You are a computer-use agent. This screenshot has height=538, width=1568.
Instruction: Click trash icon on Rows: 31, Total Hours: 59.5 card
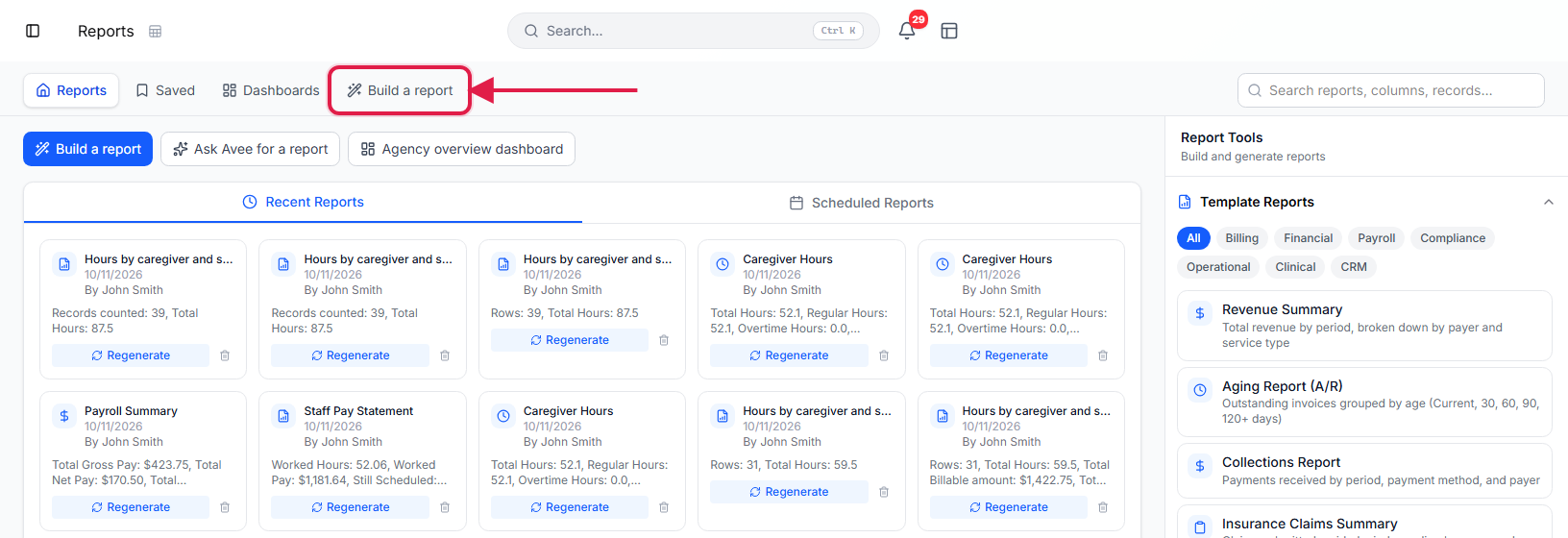click(884, 492)
